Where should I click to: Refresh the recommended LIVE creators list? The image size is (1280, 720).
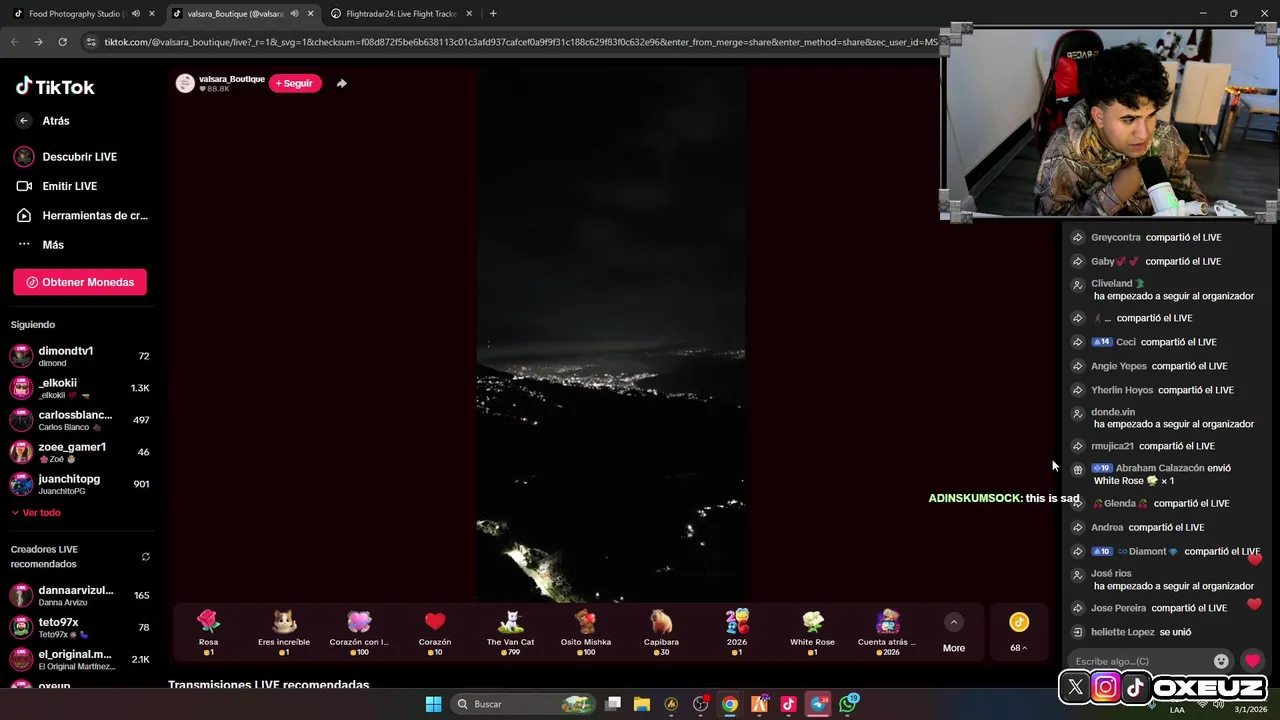(146, 557)
